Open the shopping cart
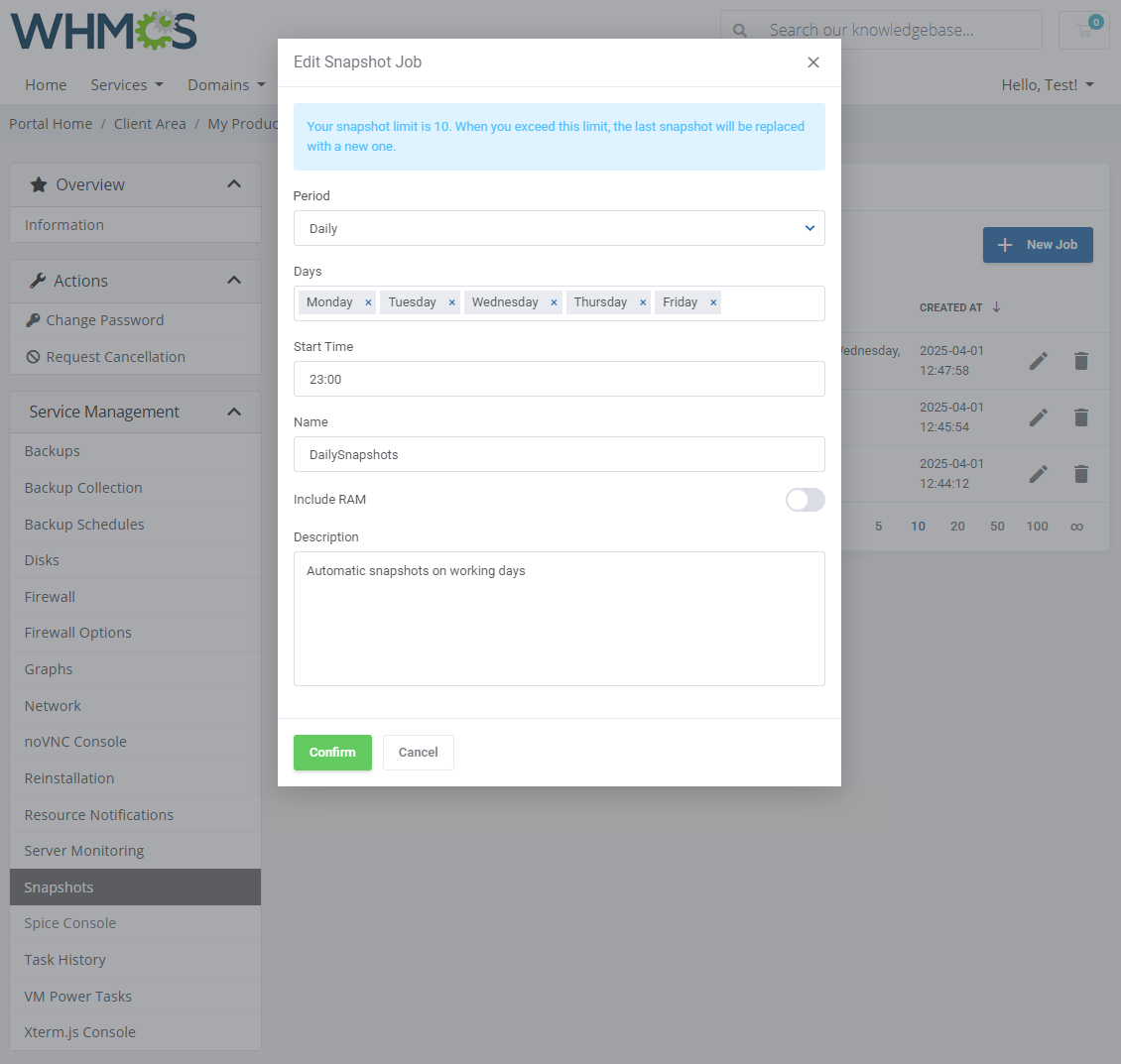 [x=1083, y=30]
